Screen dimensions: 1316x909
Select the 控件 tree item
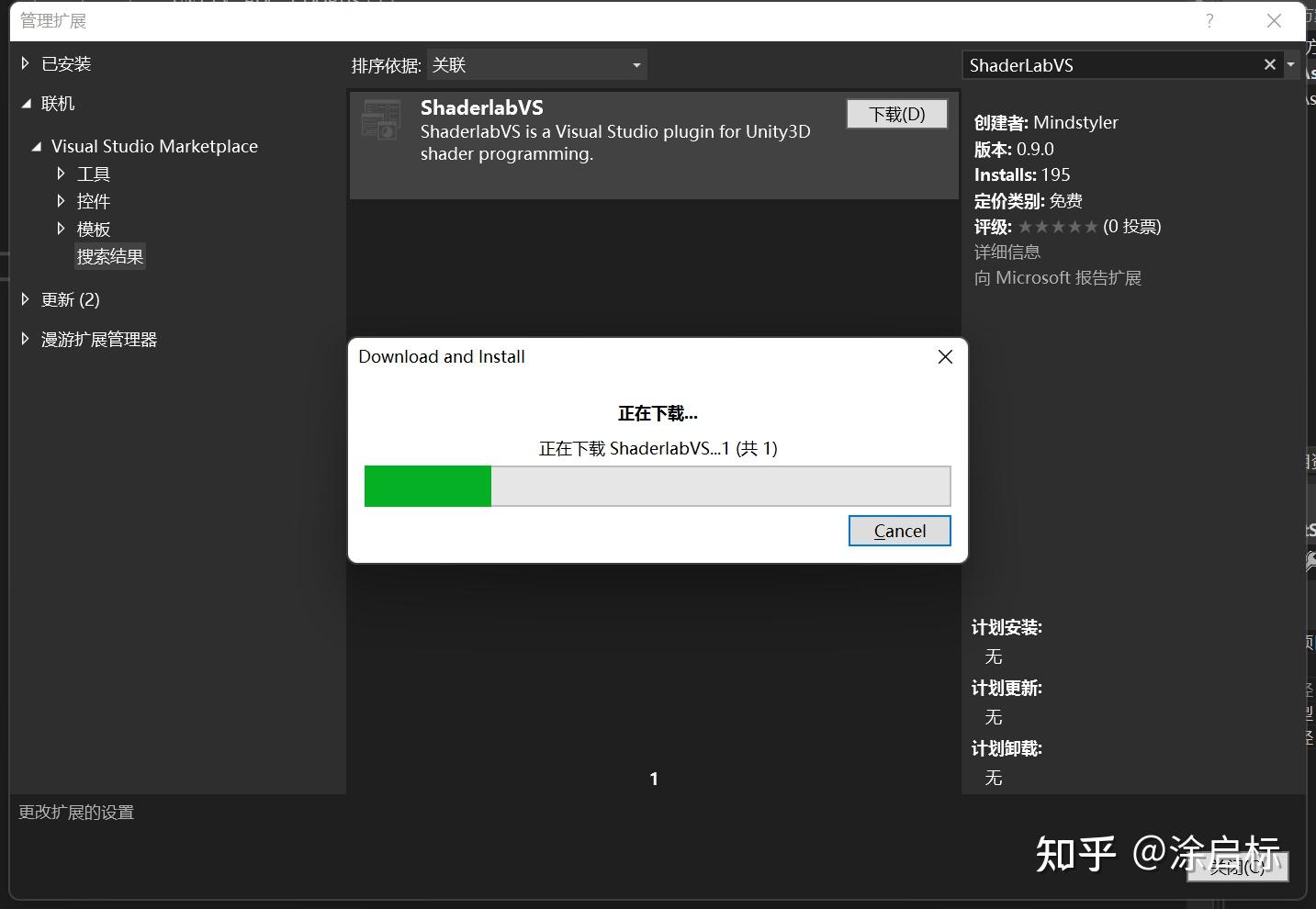coord(94,201)
